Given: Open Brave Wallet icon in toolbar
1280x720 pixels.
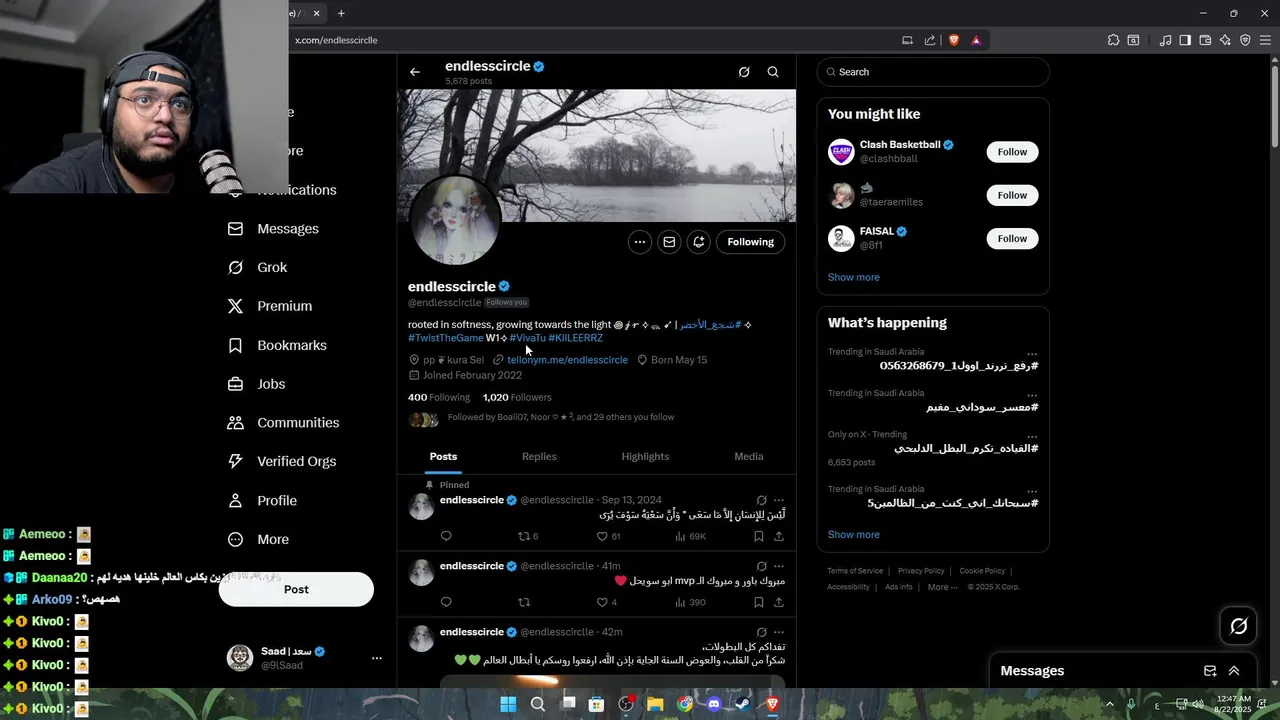Looking at the screenshot, I should (x=1205, y=40).
